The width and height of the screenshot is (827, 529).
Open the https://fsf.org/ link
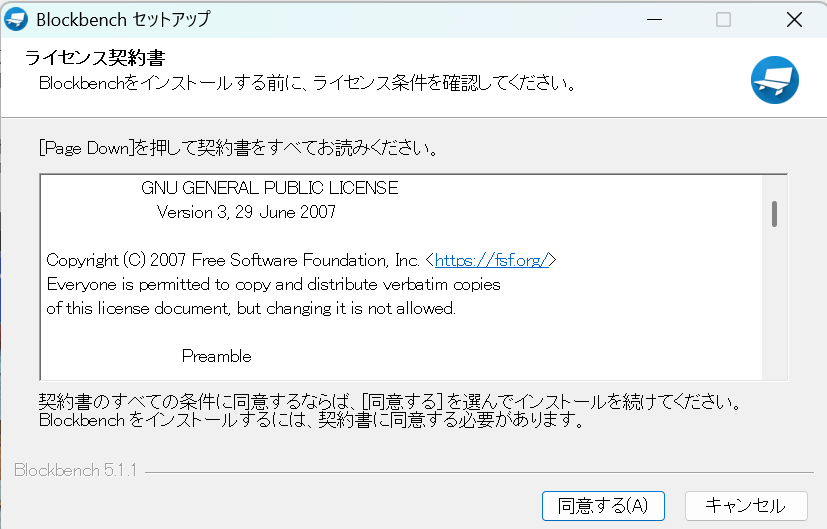[489, 260]
